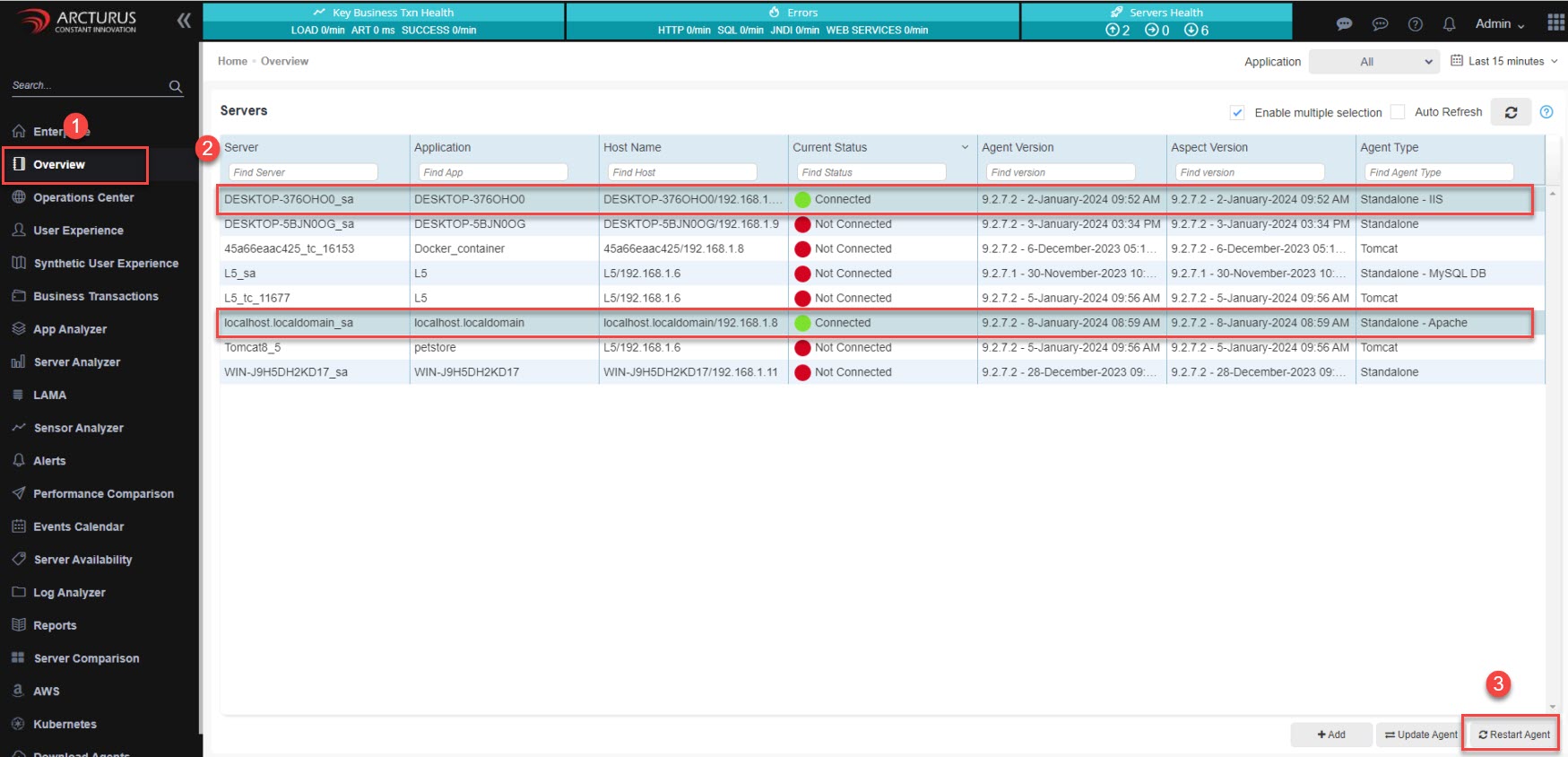Click red status dot for DESKTOP-5BJN0OG_sa
This screenshot has height=757, width=1568.
click(x=802, y=224)
